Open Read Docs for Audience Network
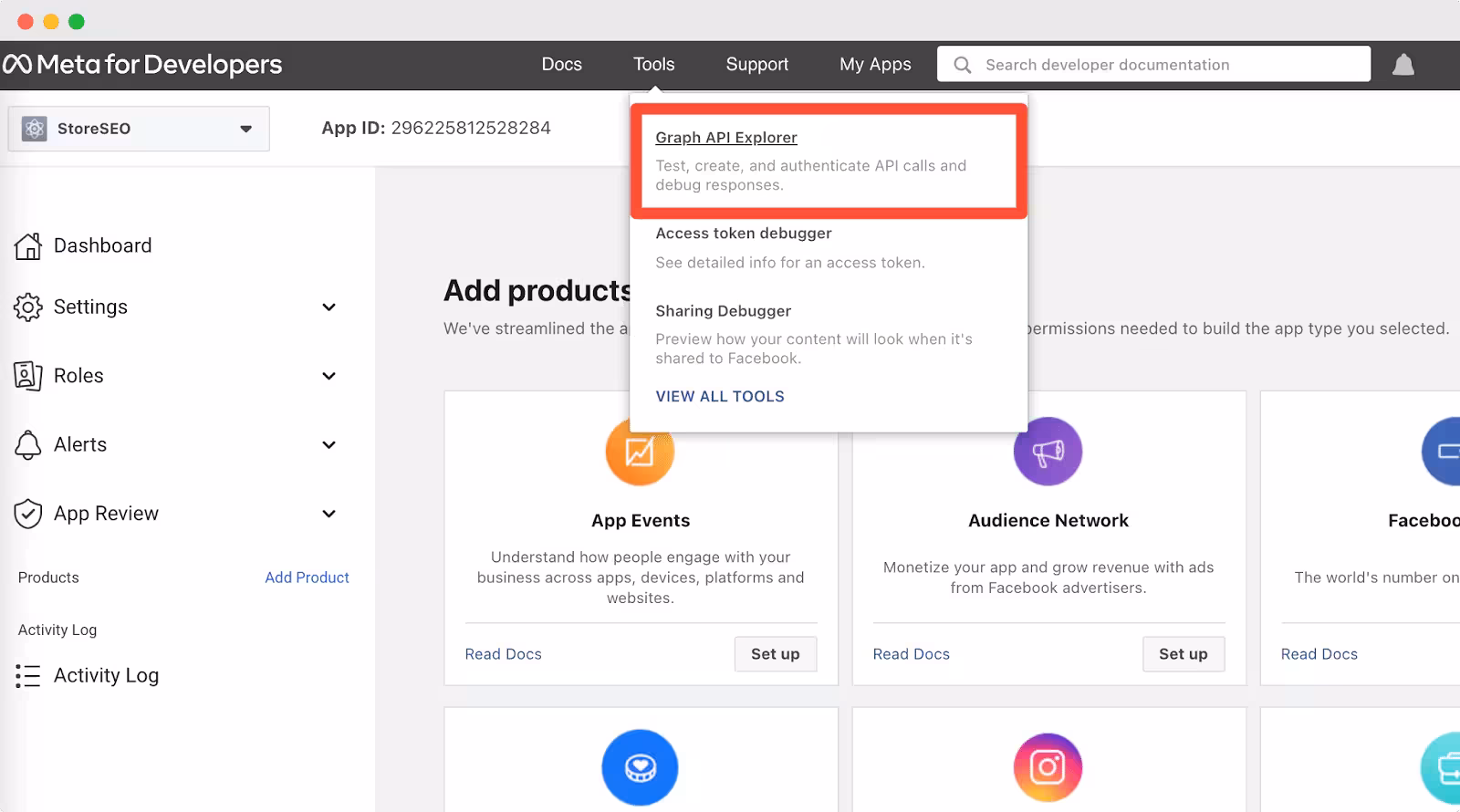Screen dimensions: 1460x812 click(912, 654)
